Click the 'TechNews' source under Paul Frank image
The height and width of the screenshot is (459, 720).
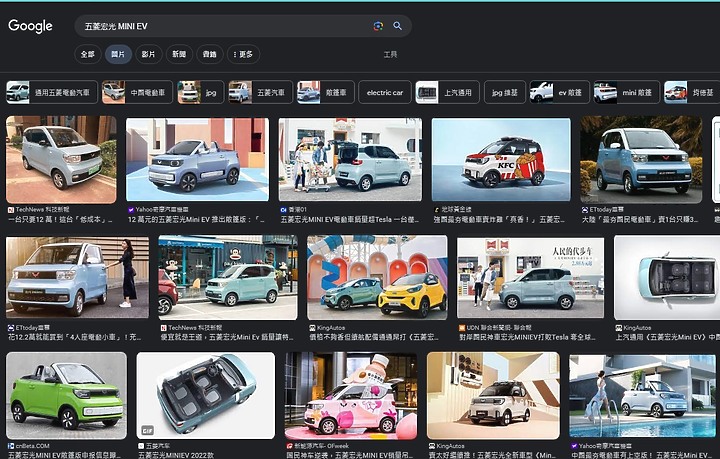click(x=195, y=328)
